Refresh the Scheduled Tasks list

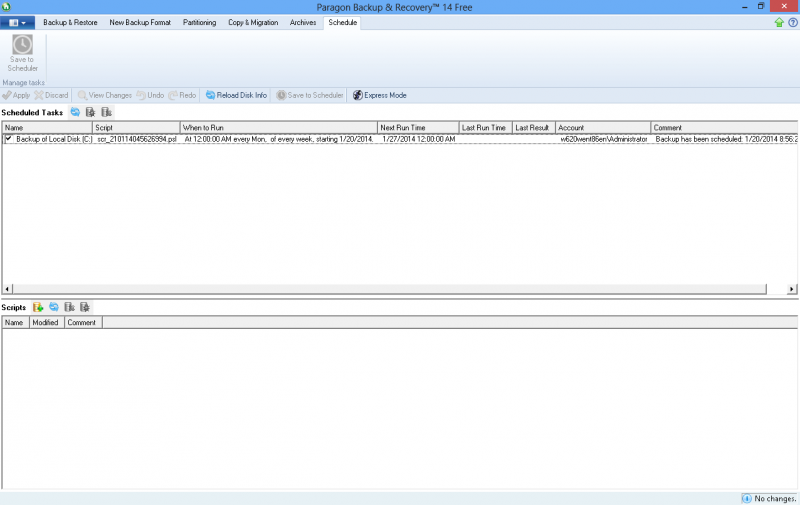[75, 112]
